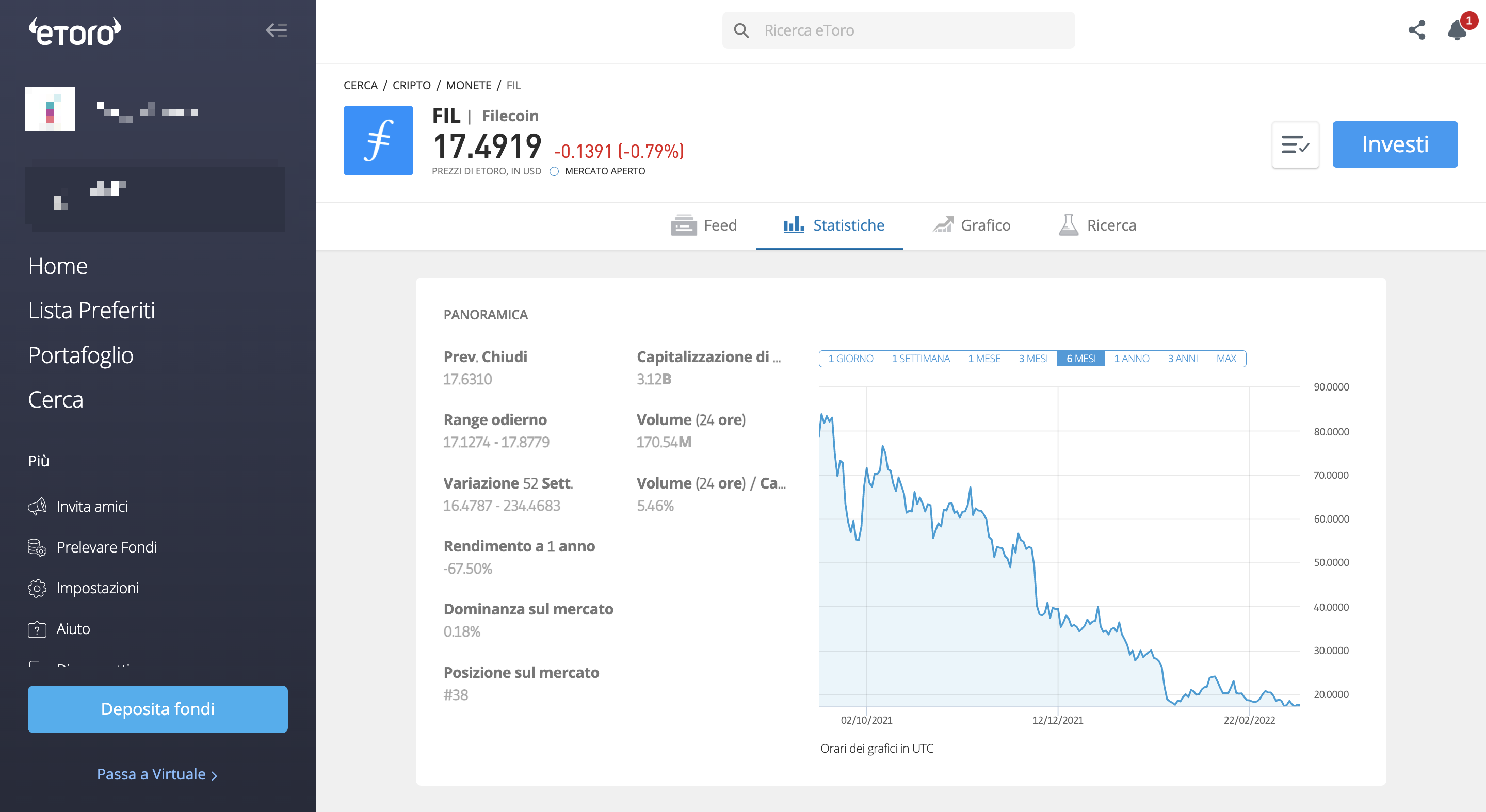The height and width of the screenshot is (812, 1486).
Task: Select the 1 SETTIMANA chart range
Action: coord(920,359)
